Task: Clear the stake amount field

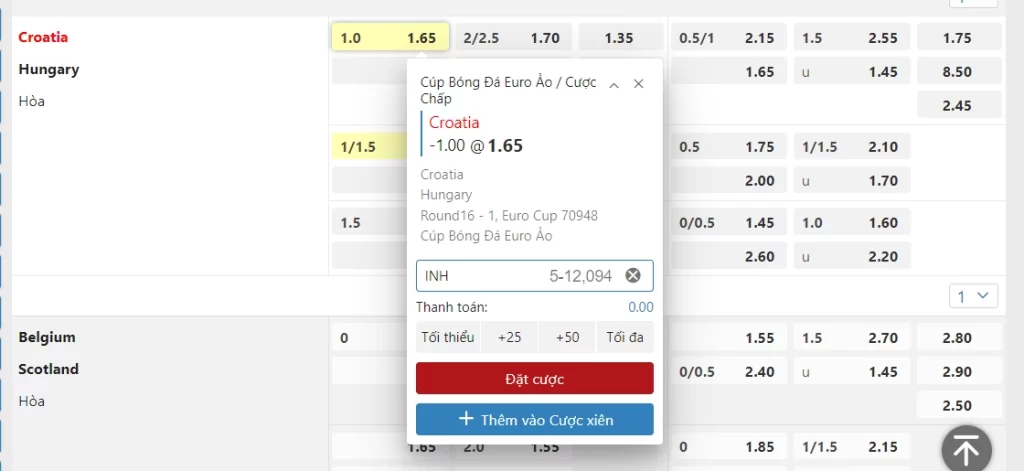Action: pos(633,276)
